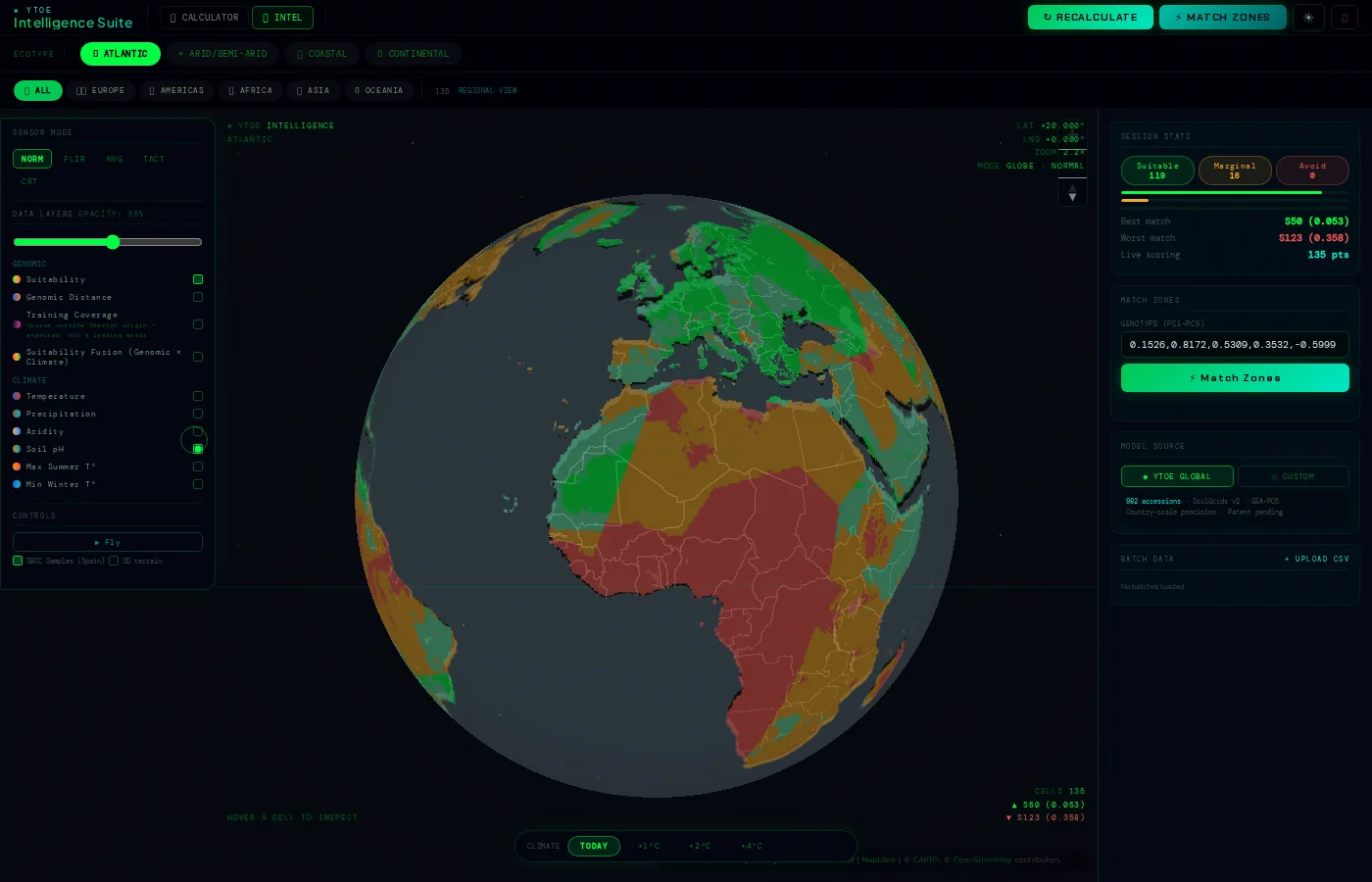Filter by Americas region
Viewport: 1372px width, 882px height.
176,90
